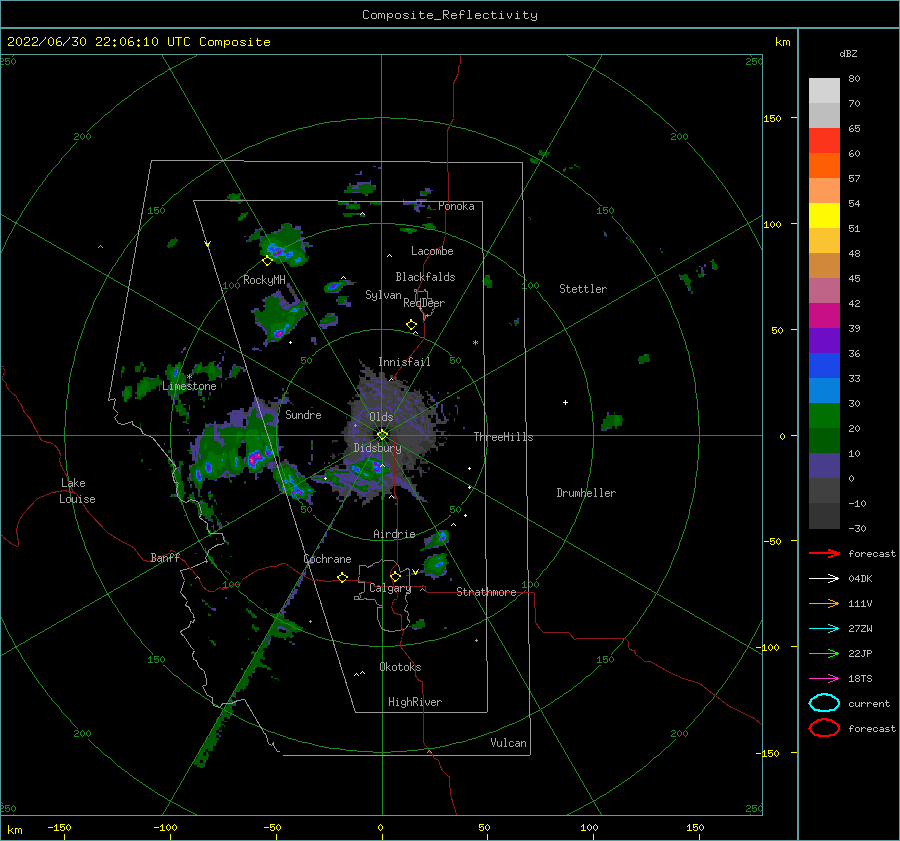Click the red forecast ellipse icon
Viewport: 900px width, 841px height.
(824, 728)
